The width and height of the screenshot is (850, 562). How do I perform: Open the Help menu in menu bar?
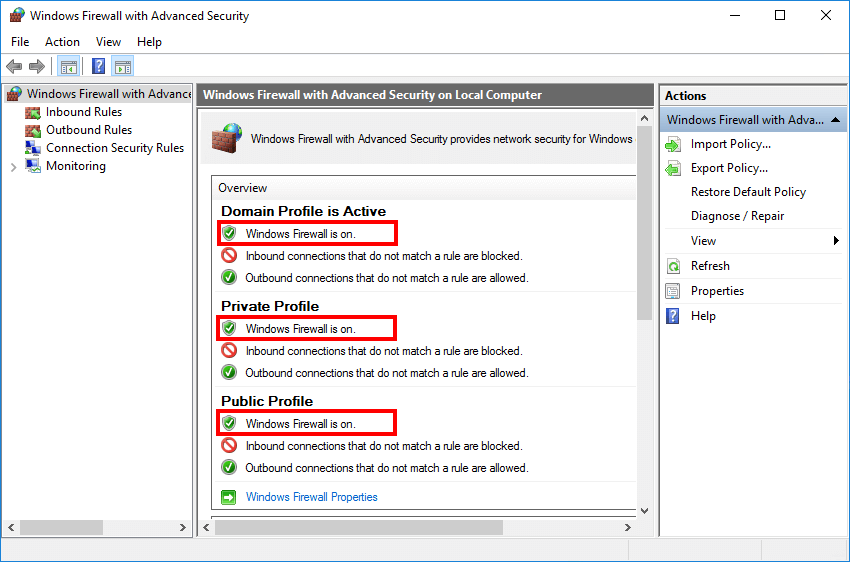[x=149, y=42]
